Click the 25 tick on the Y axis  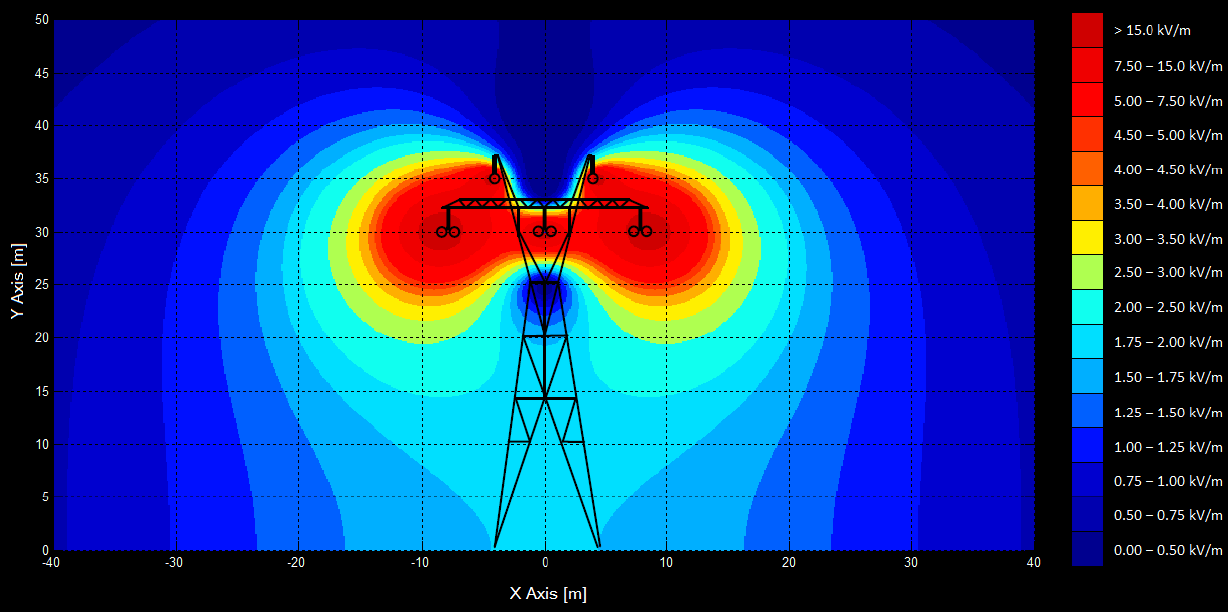[x=42, y=285]
